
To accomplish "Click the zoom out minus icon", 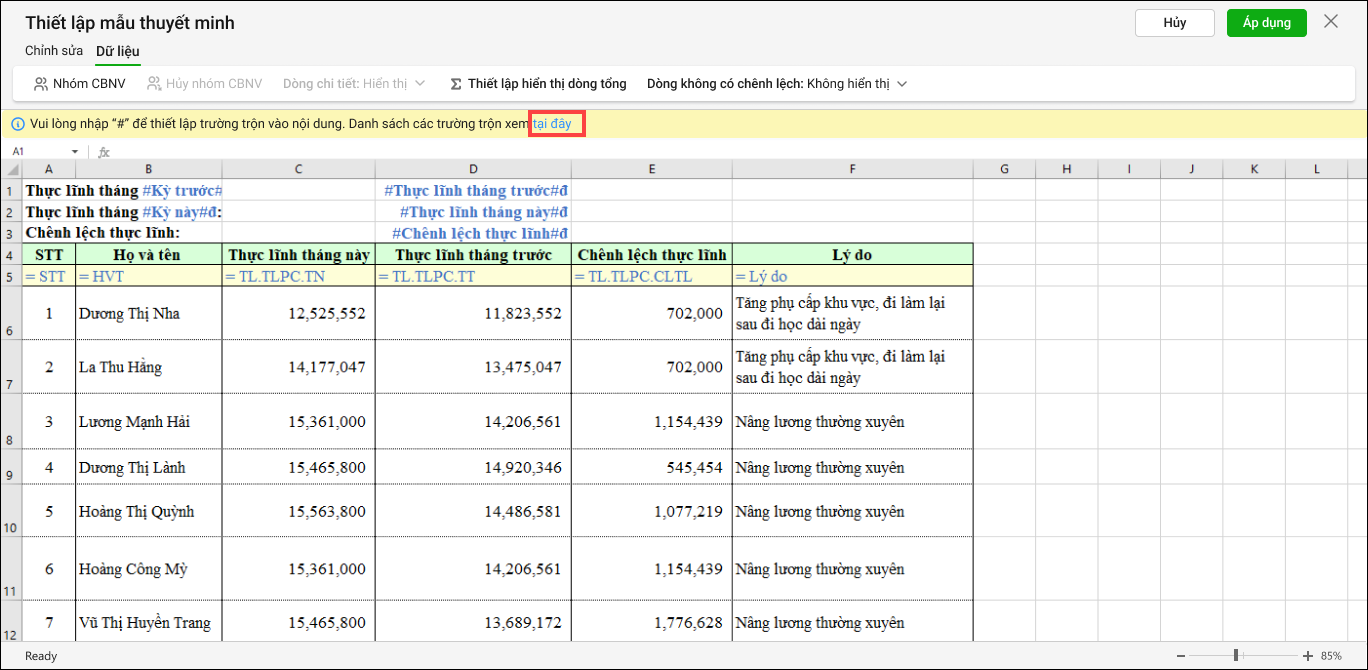I will 1183,656.
